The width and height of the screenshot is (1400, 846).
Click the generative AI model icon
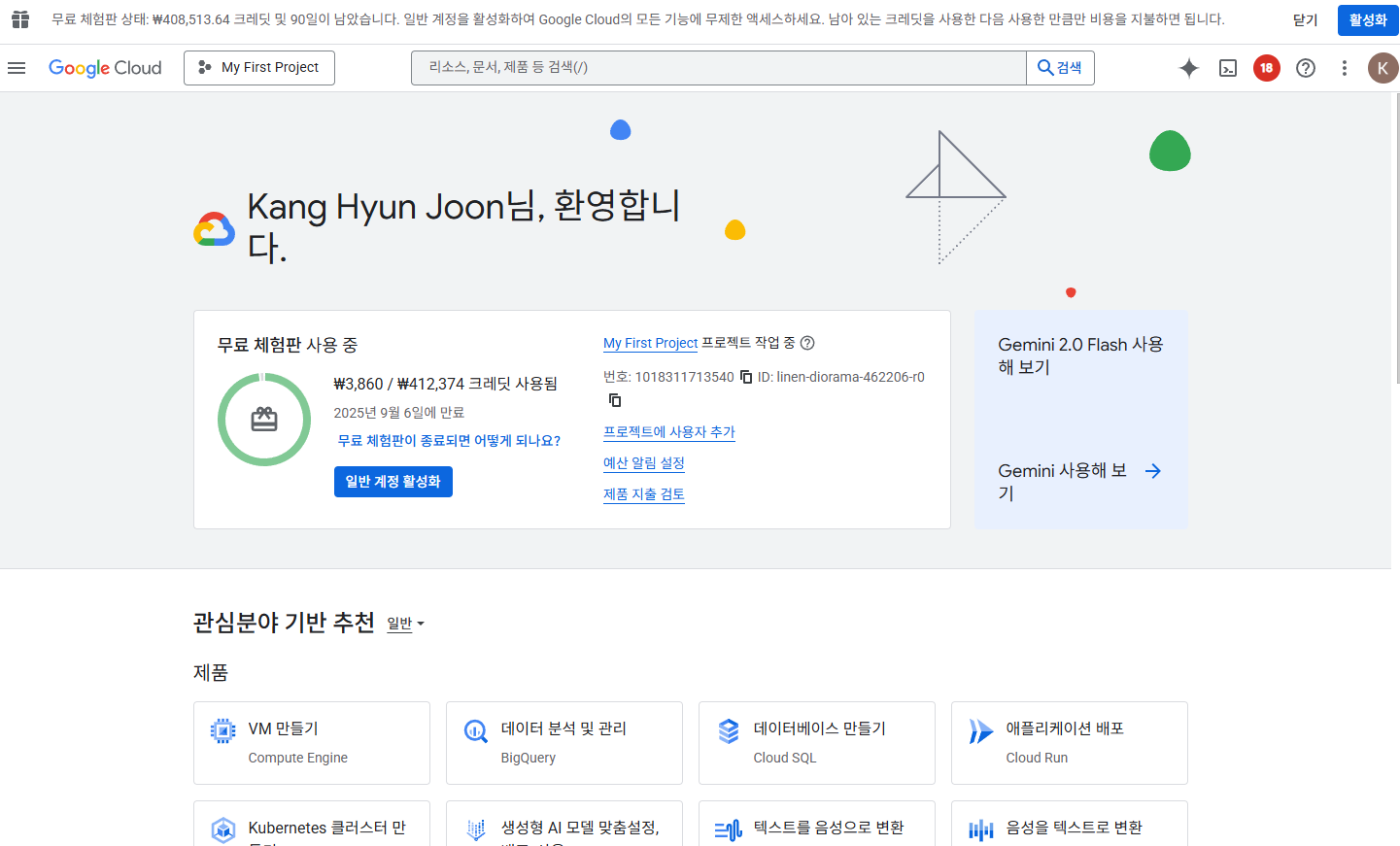476,829
